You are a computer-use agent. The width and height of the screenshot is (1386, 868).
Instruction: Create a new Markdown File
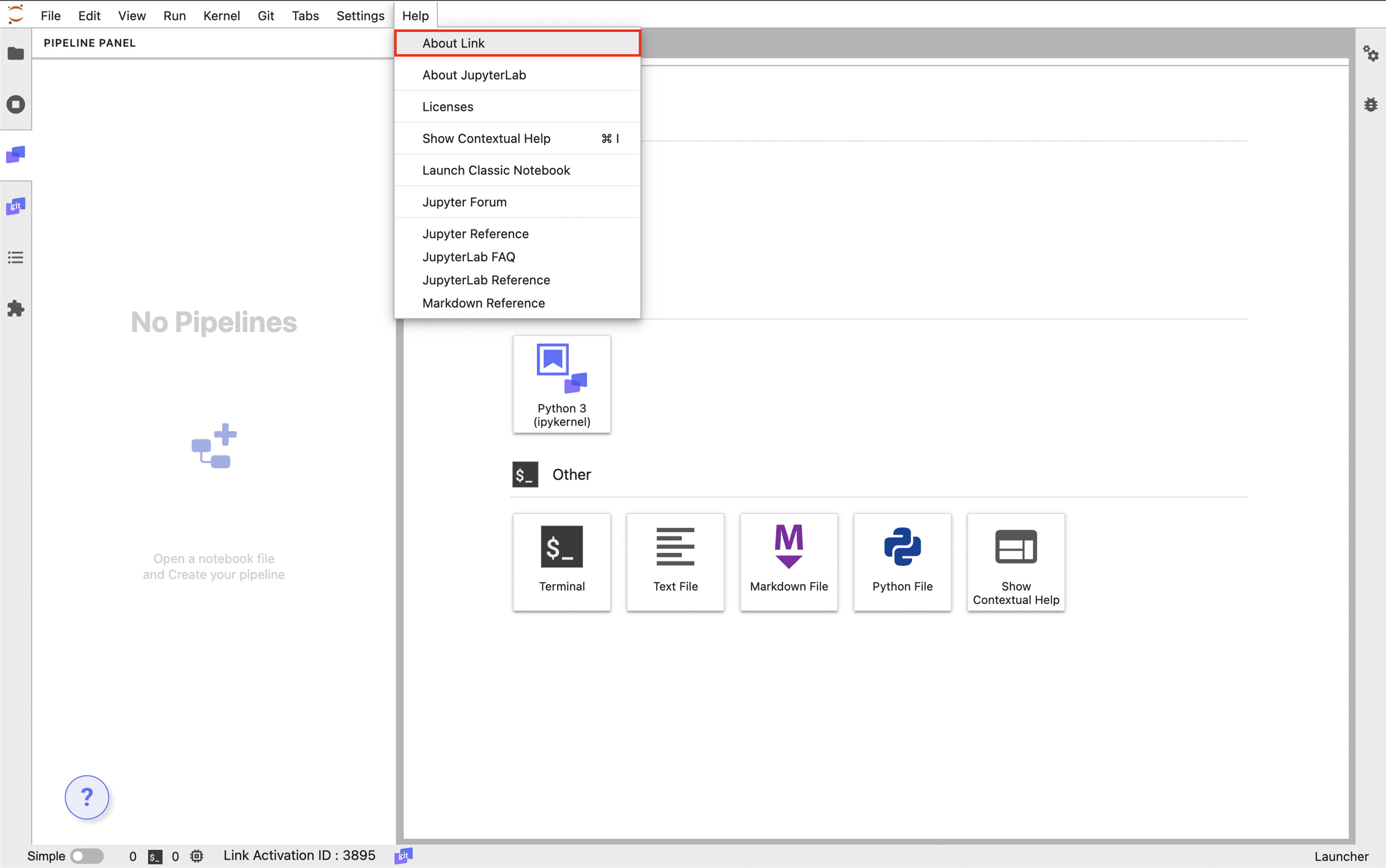tap(788, 561)
